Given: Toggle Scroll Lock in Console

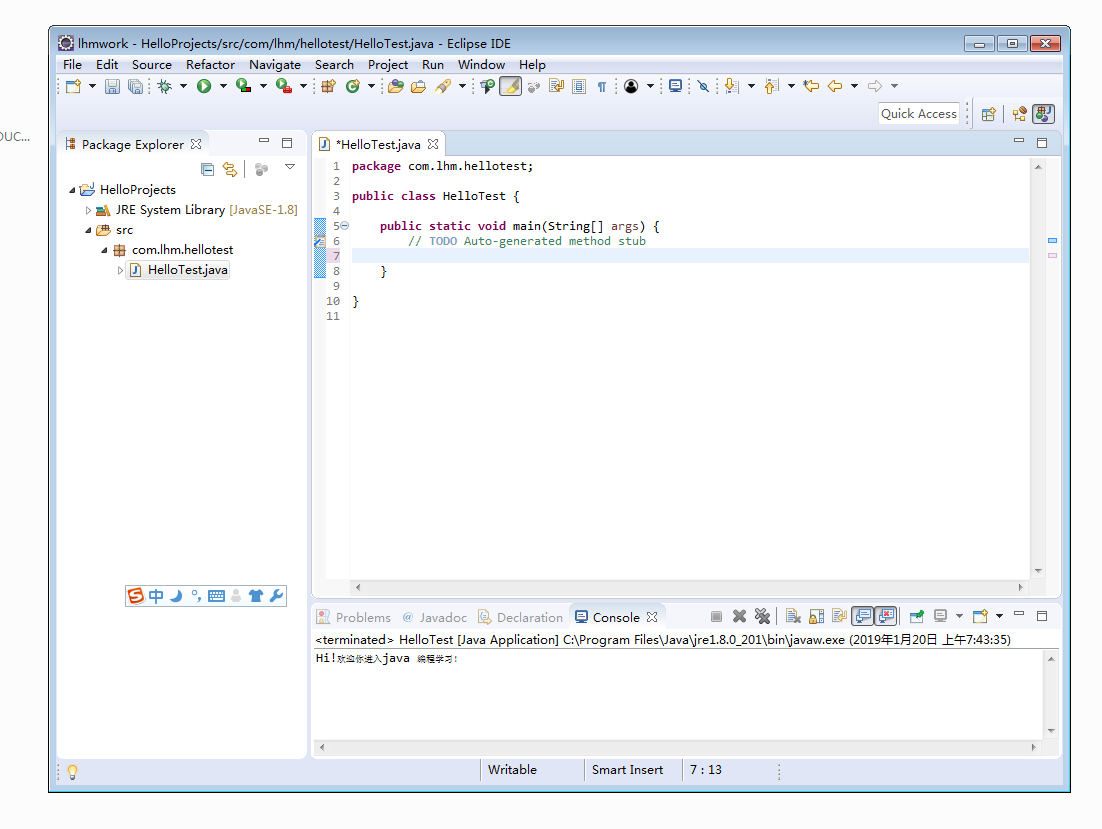Looking at the screenshot, I should (817, 616).
